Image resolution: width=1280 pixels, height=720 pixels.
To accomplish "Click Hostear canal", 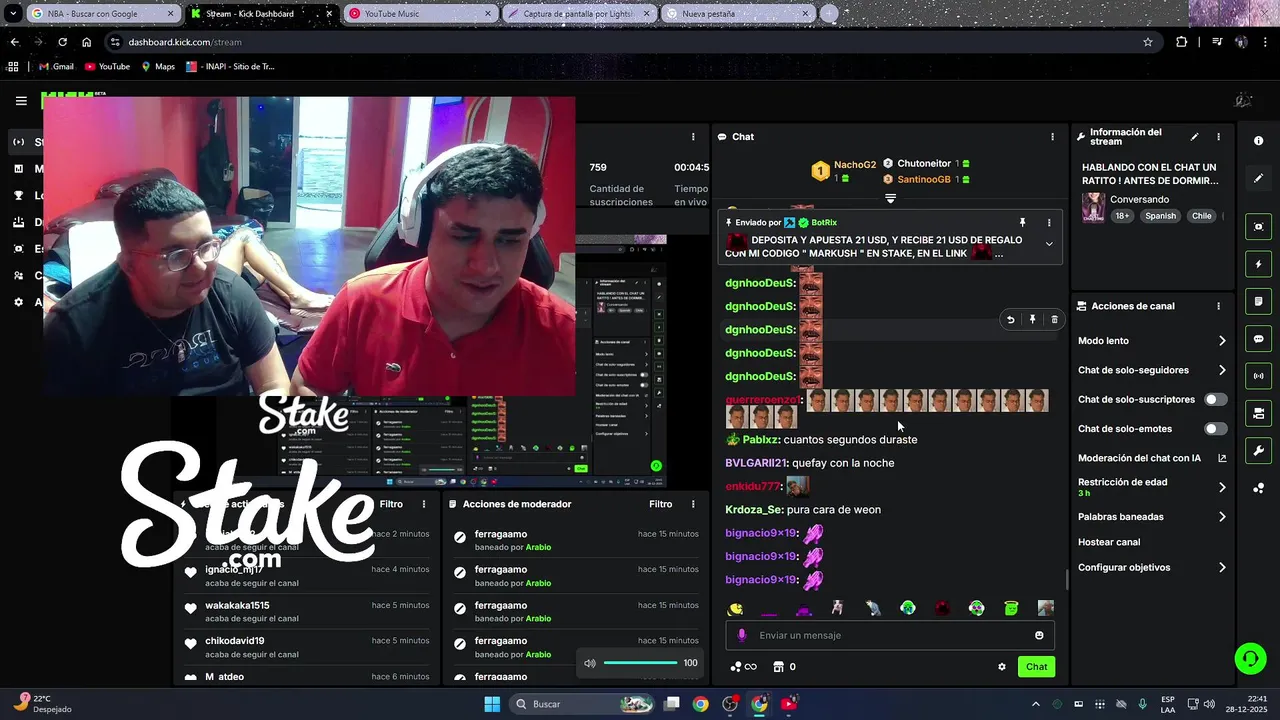I will coord(1109,542).
